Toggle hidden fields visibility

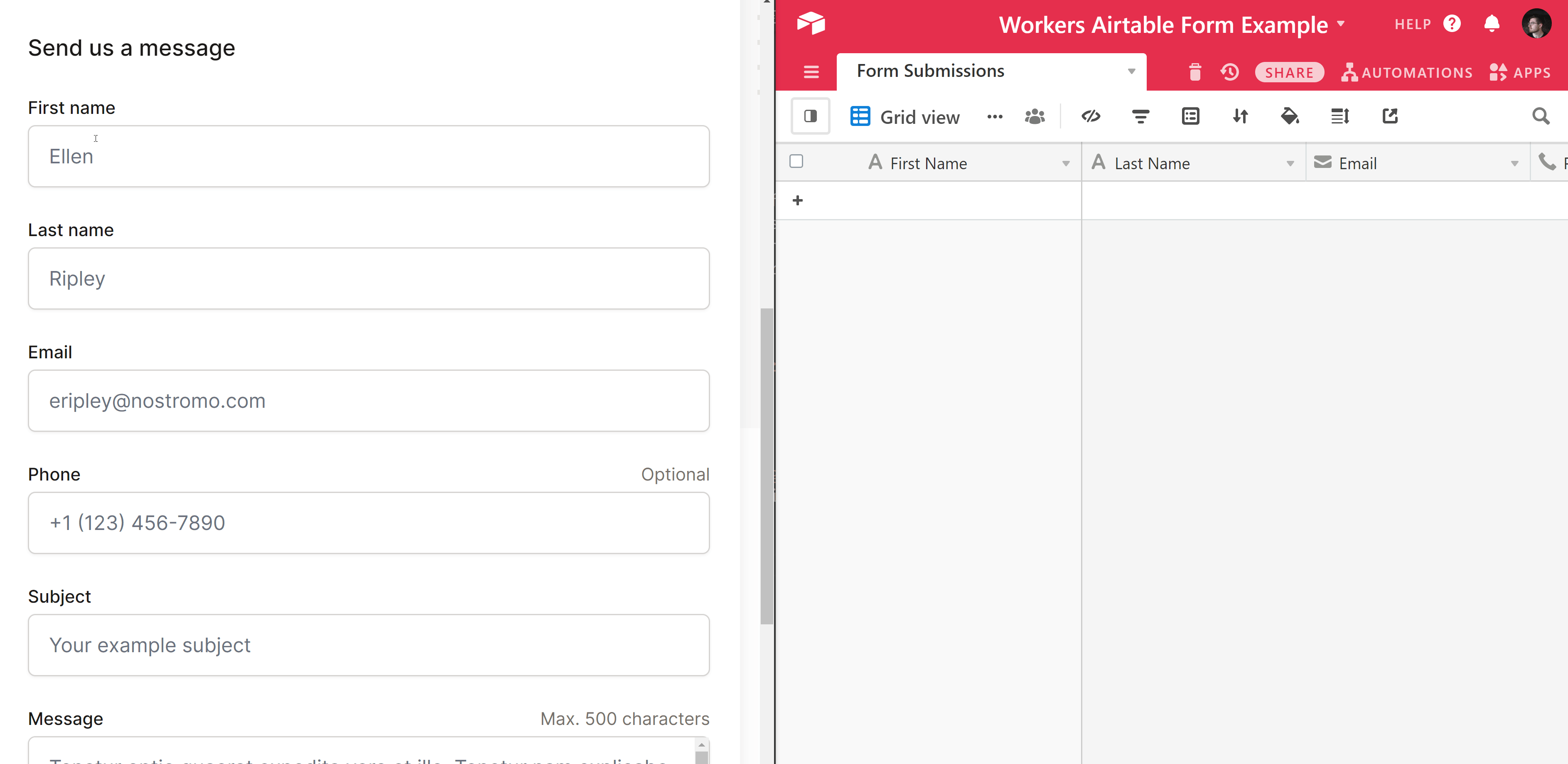[1091, 116]
